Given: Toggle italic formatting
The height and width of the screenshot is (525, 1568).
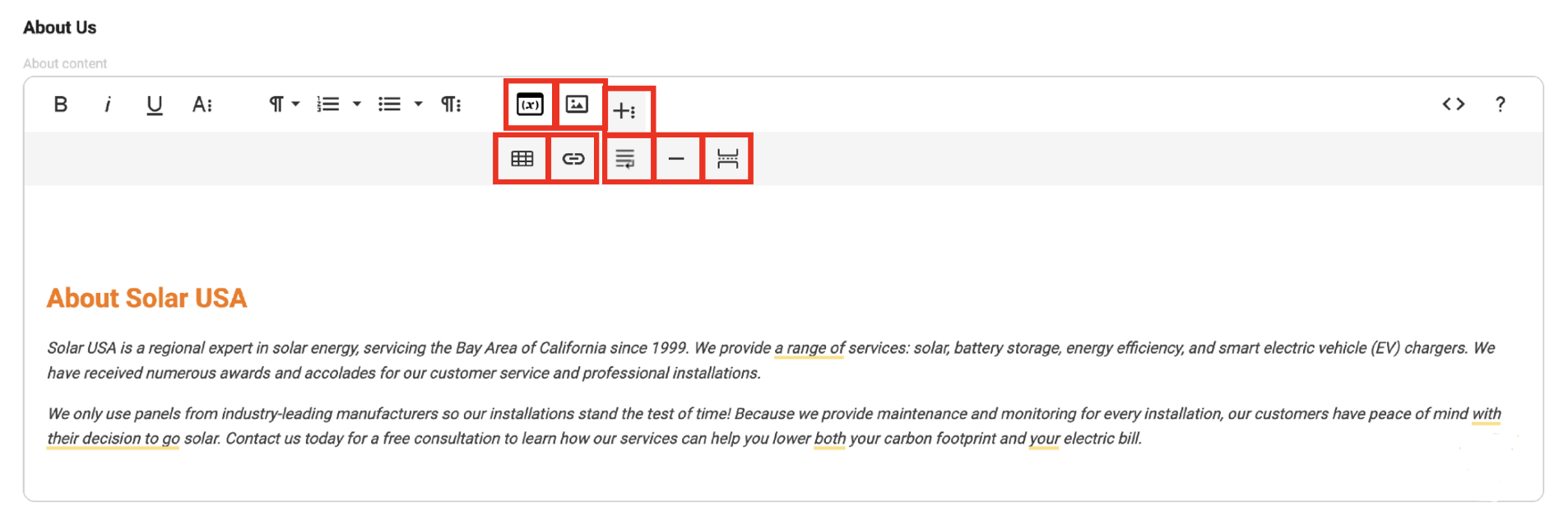Looking at the screenshot, I should 108,105.
